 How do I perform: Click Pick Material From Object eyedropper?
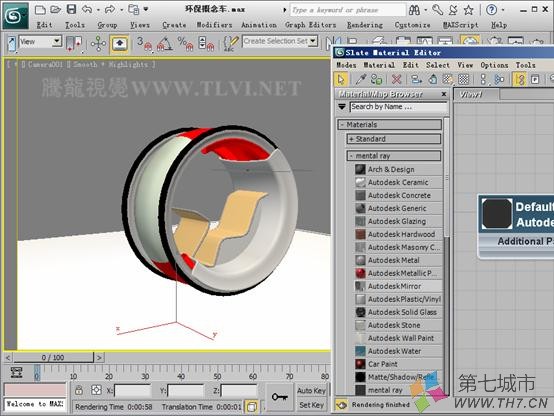360,80
